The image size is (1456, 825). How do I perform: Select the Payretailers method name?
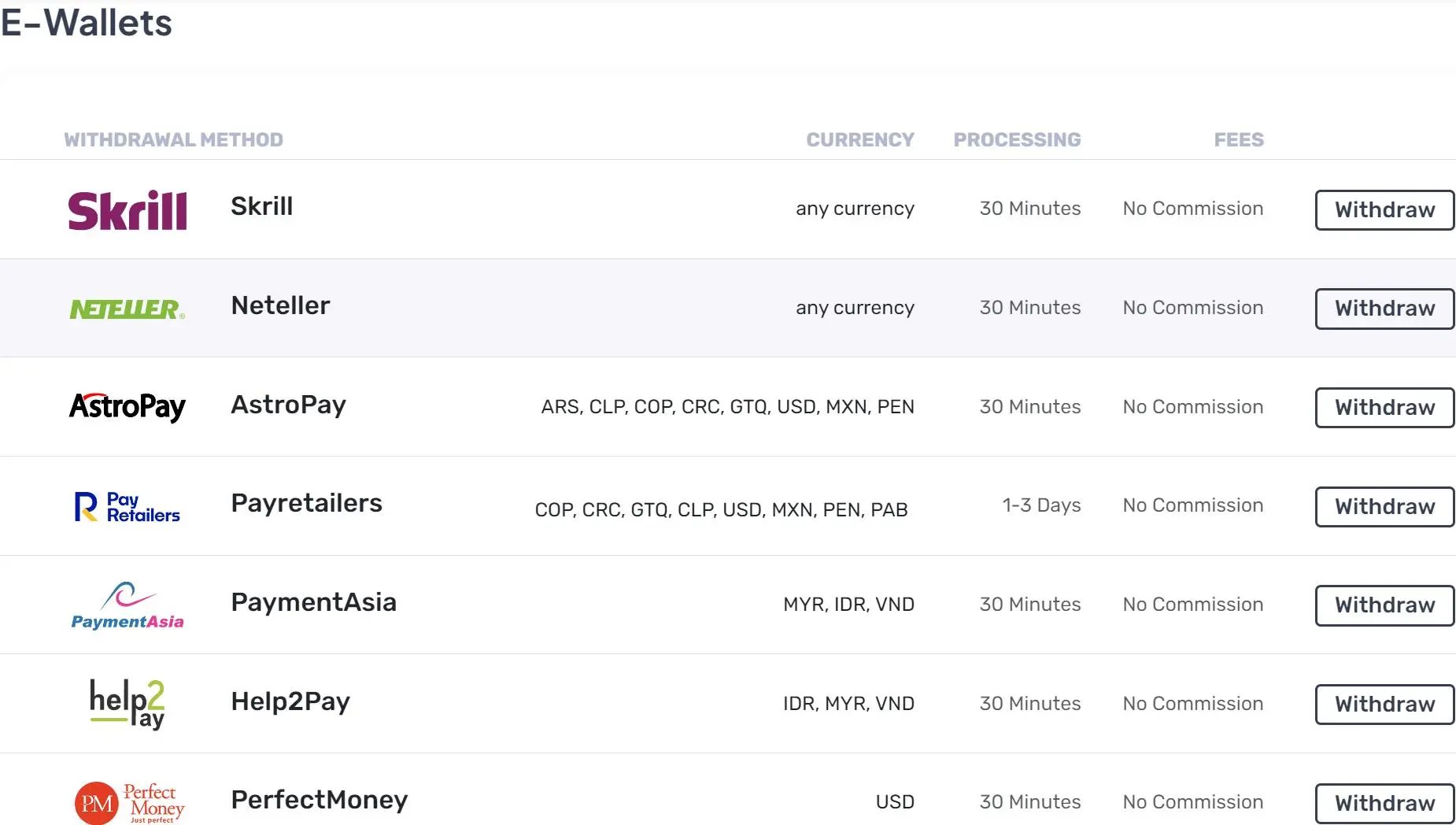coord(307,503)
